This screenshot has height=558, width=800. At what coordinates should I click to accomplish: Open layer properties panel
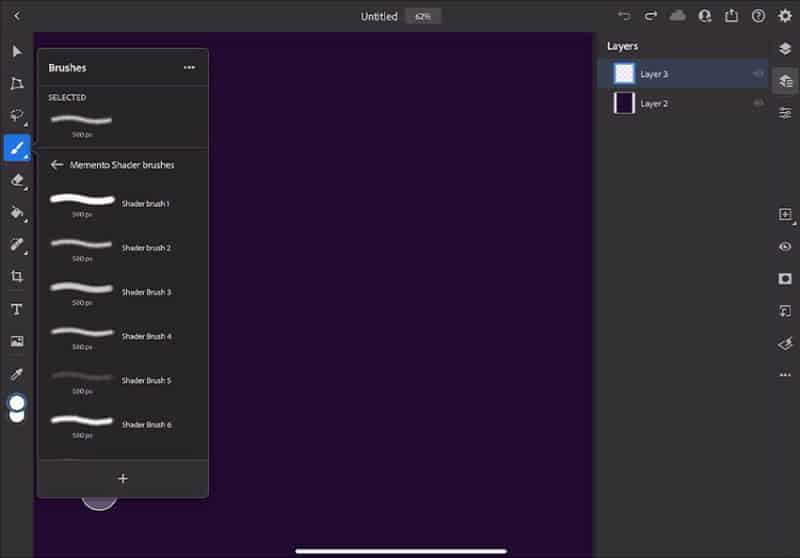click(x=785, y=113)
